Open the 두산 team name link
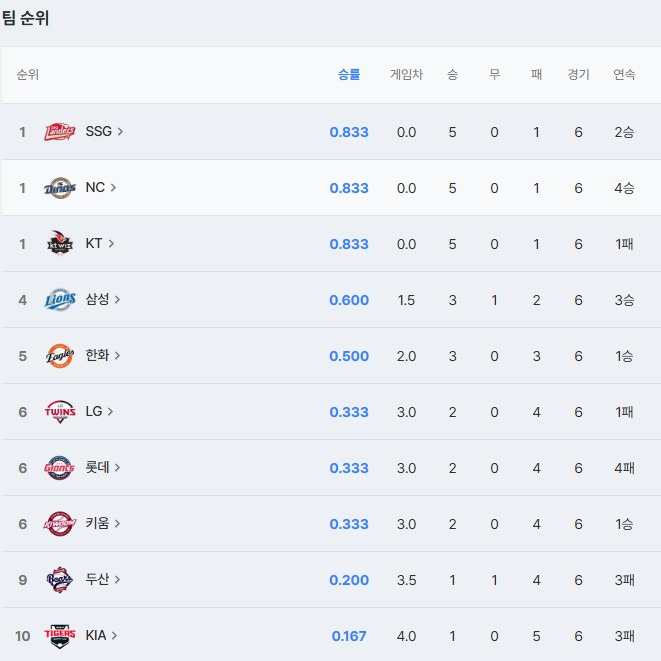661x661 pixels. click(97, 580)
